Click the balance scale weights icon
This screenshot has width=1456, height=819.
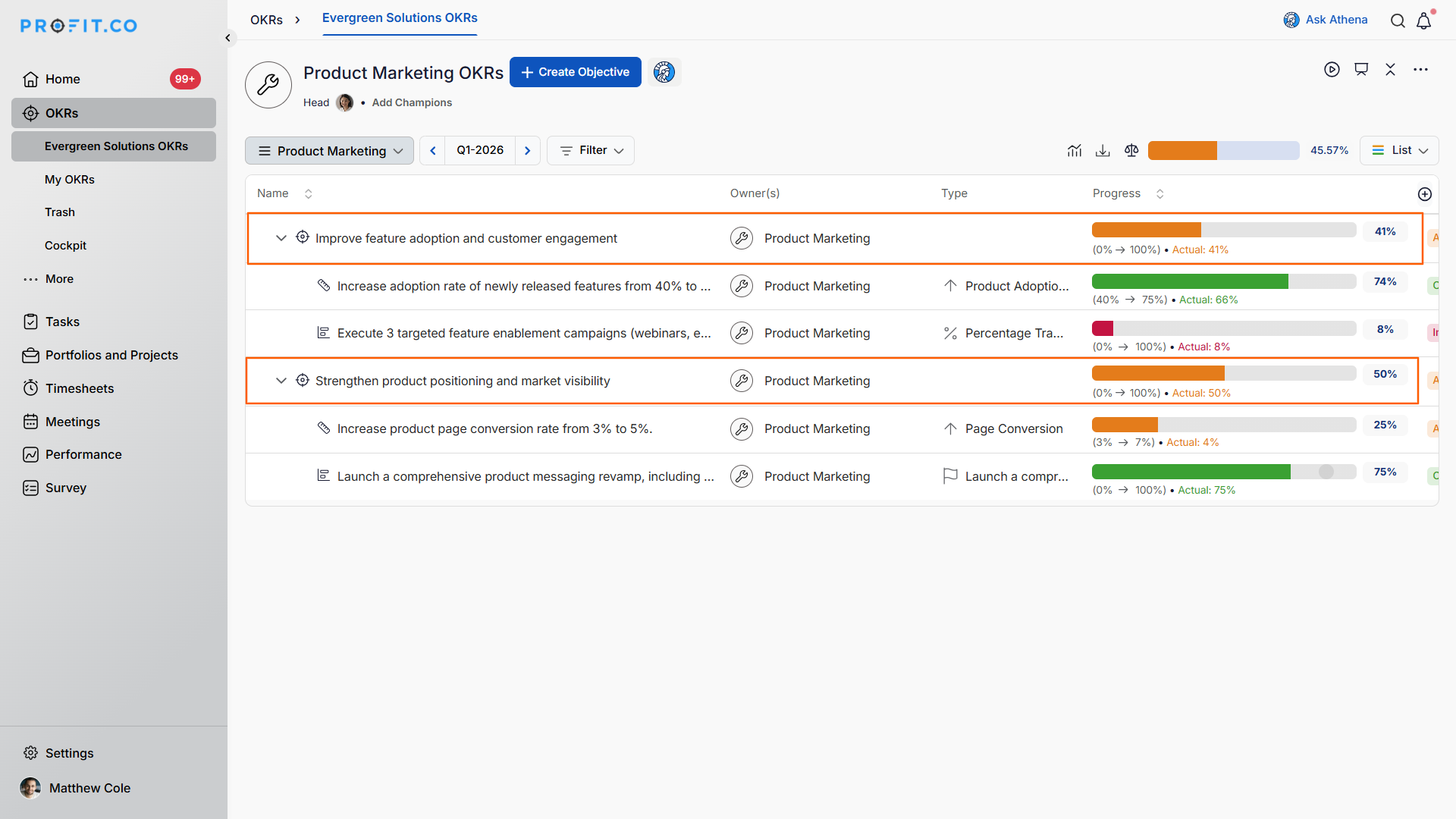coord(1131,150)
